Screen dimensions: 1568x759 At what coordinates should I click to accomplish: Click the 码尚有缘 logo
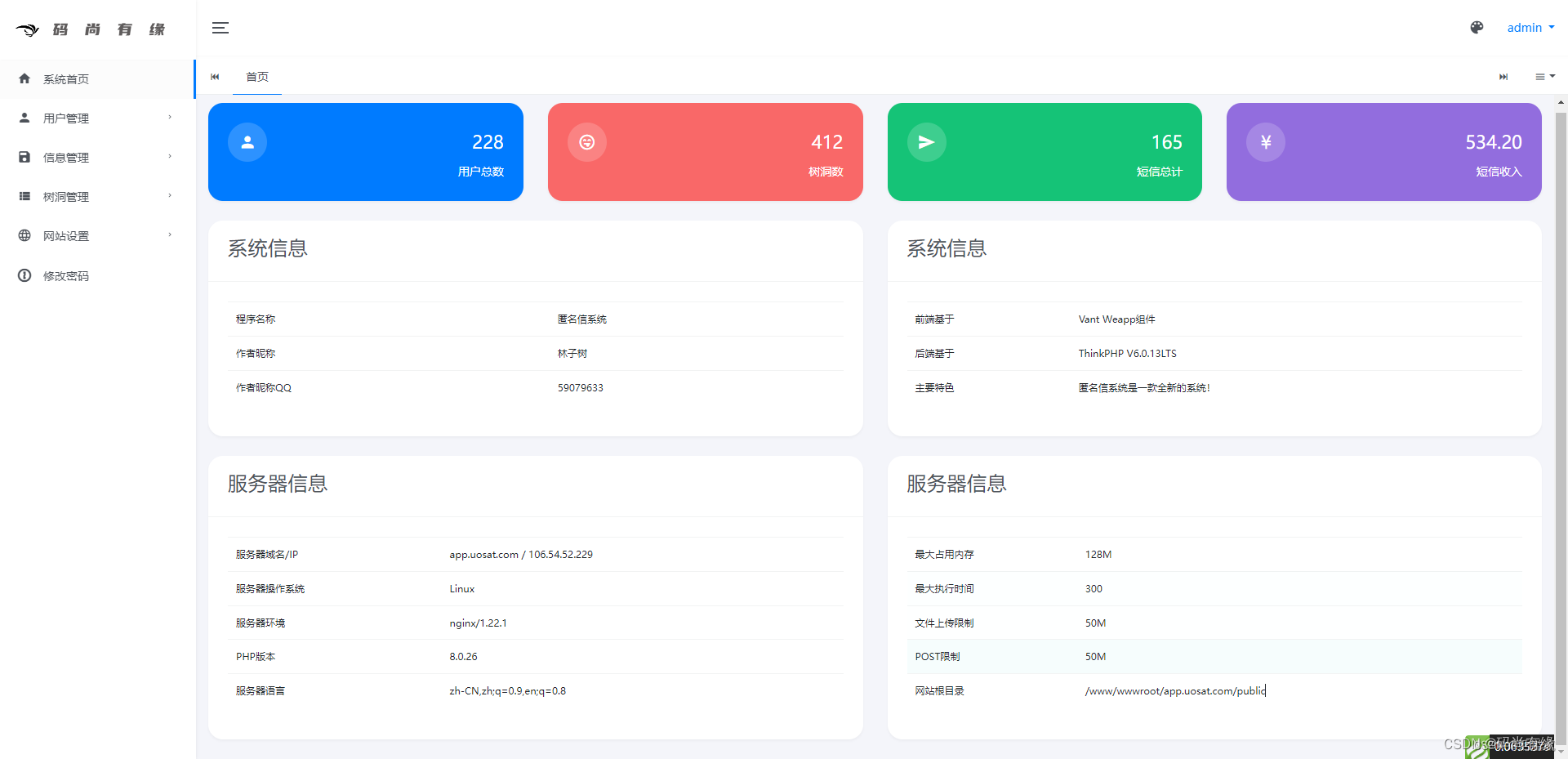pos(91,29)
